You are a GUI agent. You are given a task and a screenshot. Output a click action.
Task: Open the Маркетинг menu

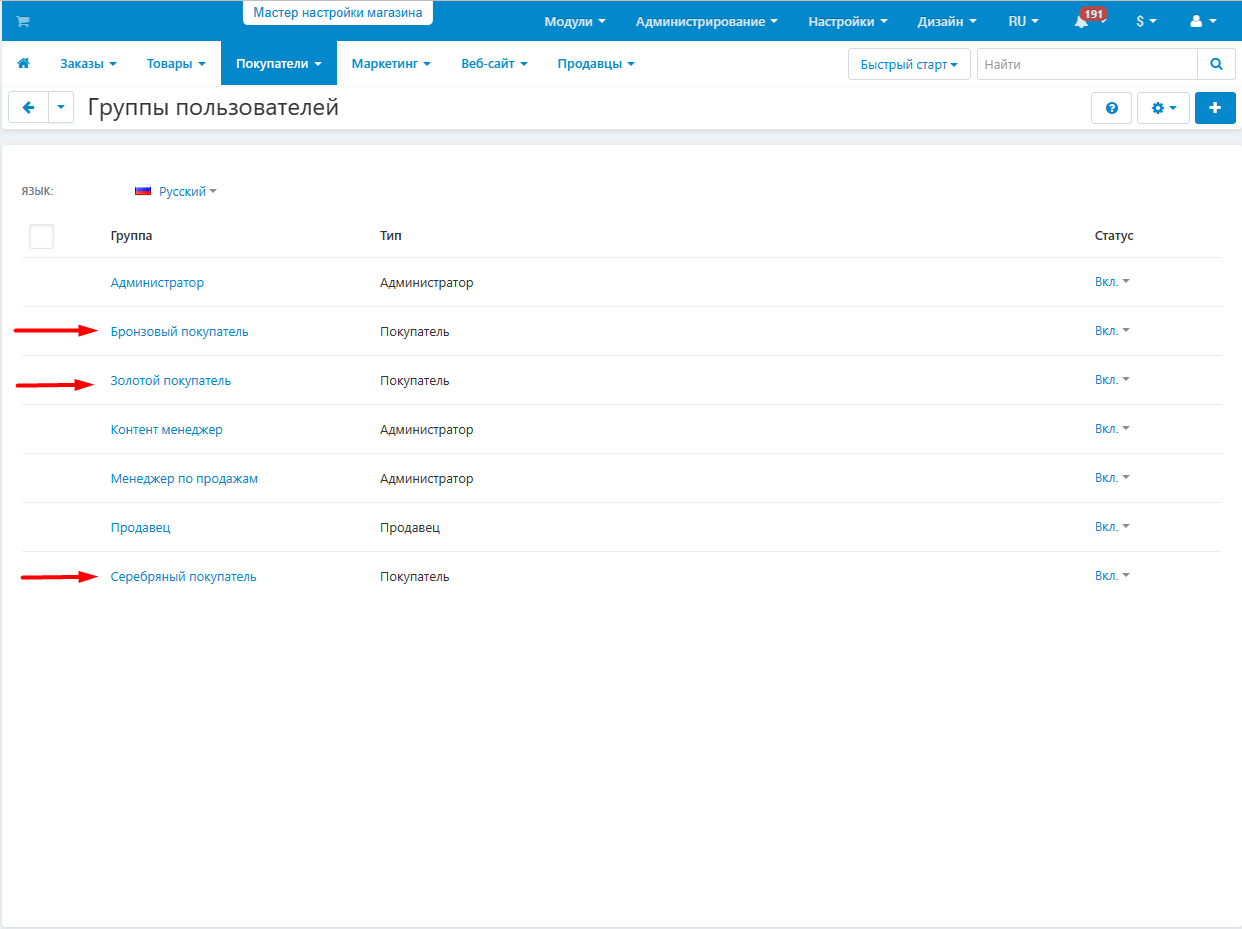pos(391,63)
